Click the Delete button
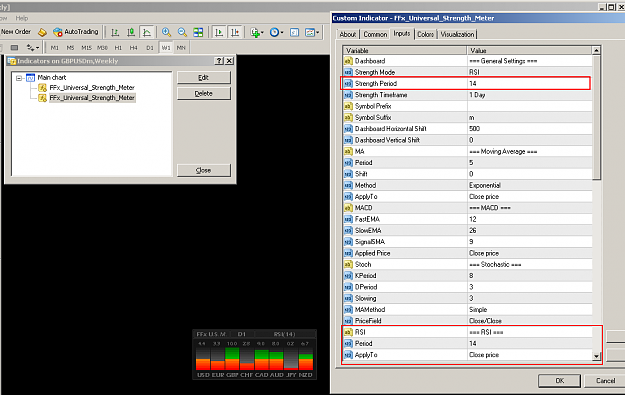This screenshot has width=625, height=395. pos(204,93)
